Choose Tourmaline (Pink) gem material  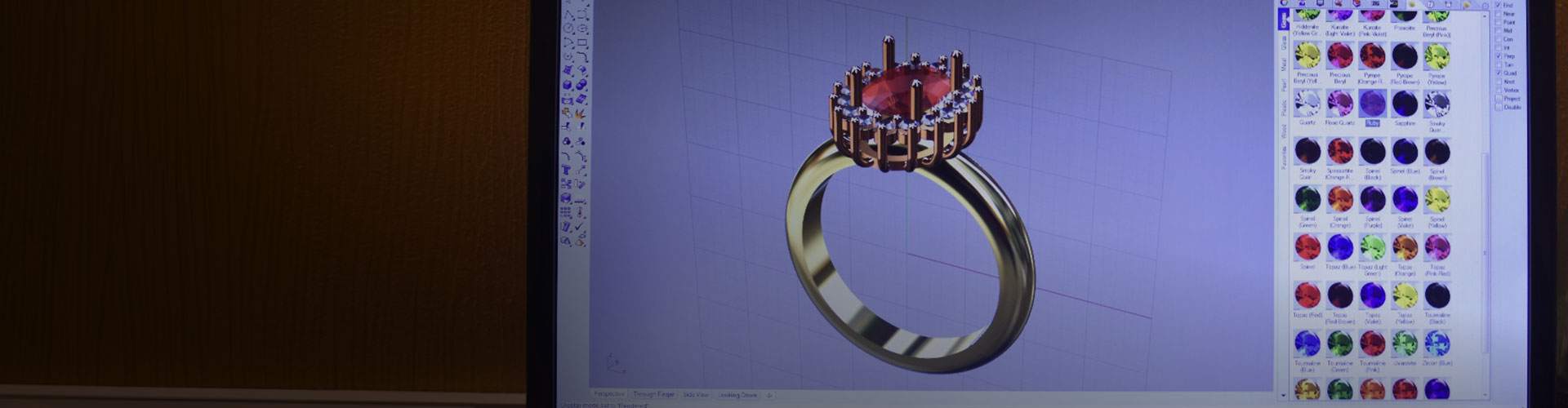coord(1372,343)
